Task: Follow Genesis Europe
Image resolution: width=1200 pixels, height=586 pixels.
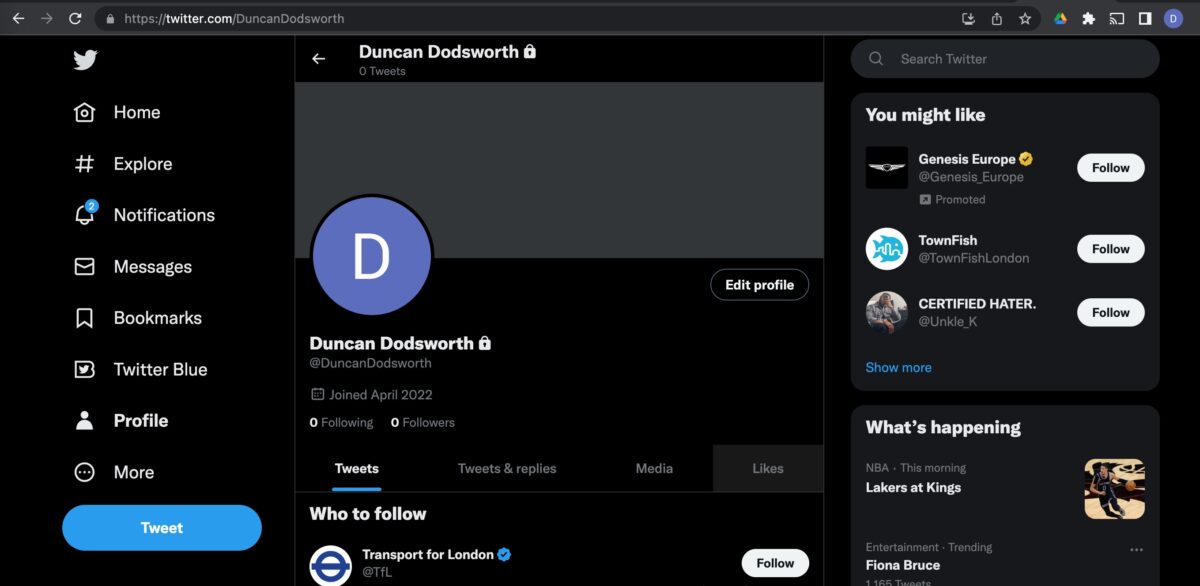Action: (1111, 168)
